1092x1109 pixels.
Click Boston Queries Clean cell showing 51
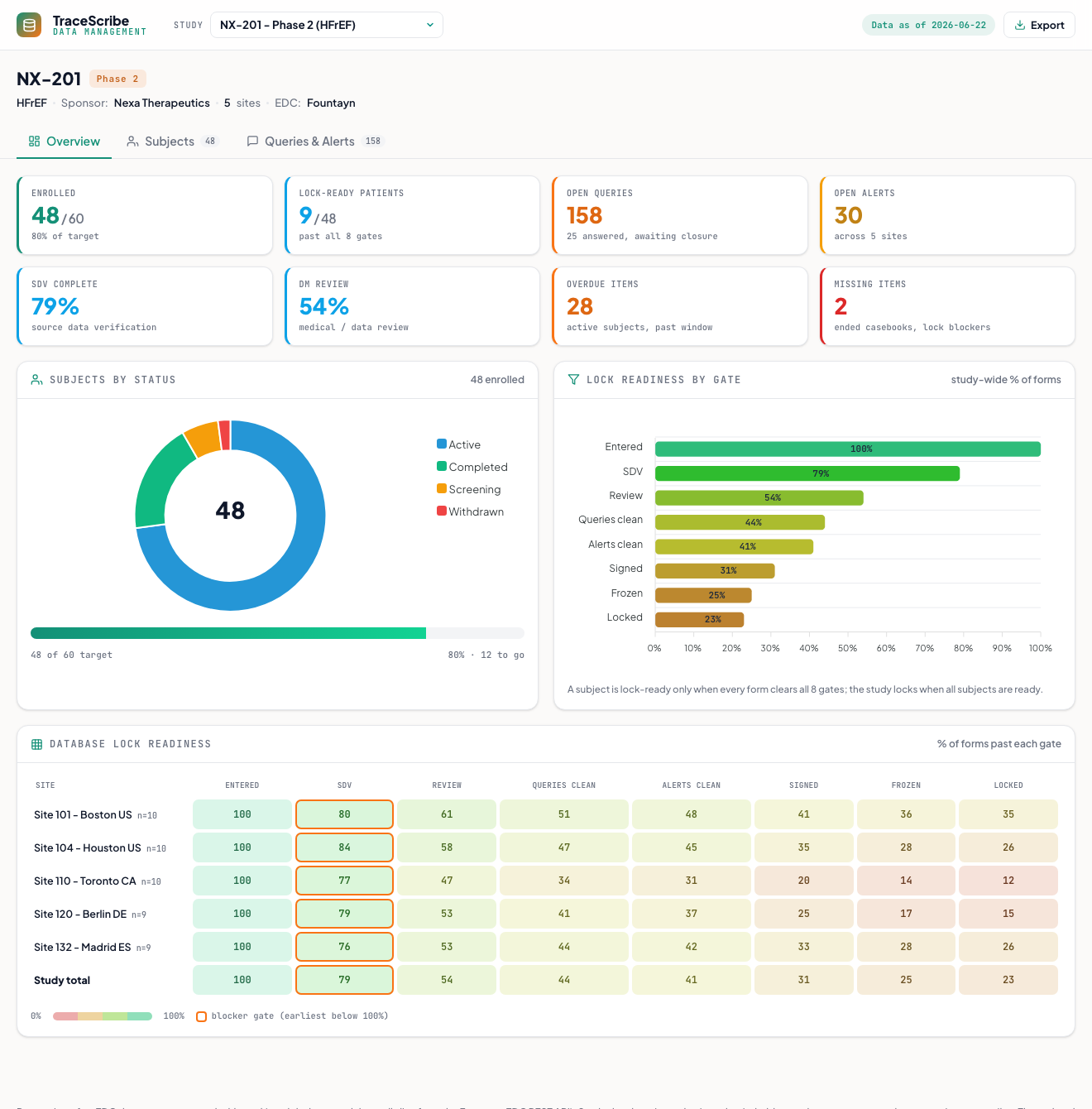[564, 814]
